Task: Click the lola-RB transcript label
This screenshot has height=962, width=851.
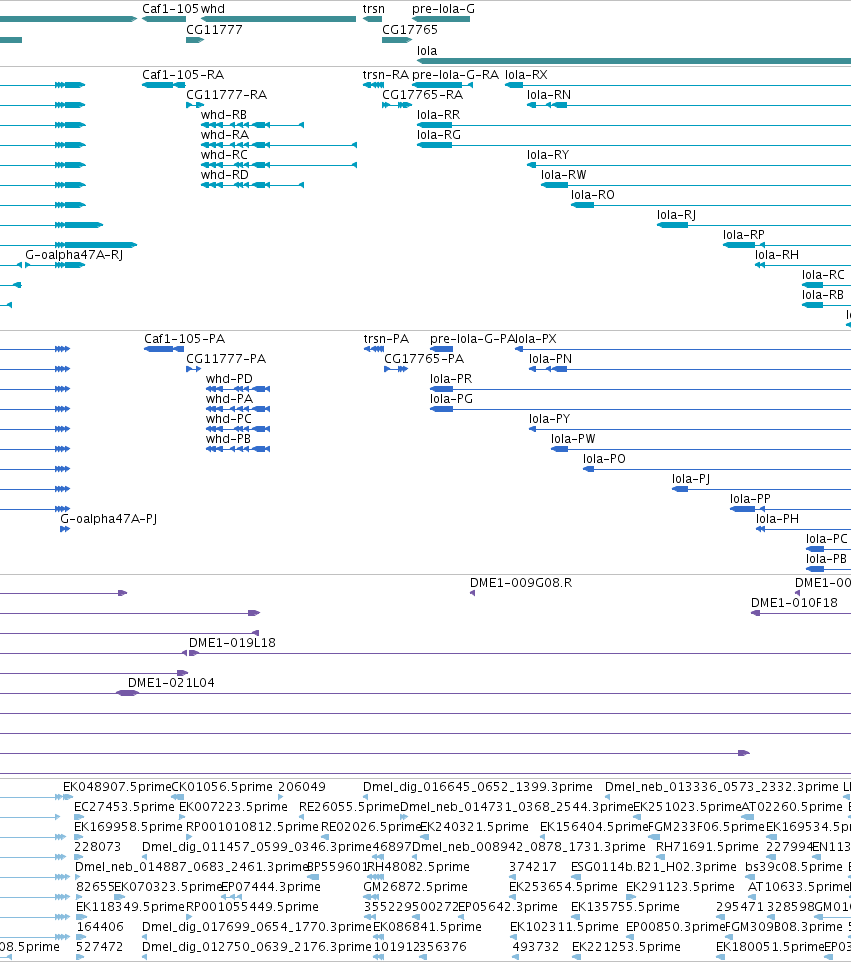Action: tap(822, 294)
